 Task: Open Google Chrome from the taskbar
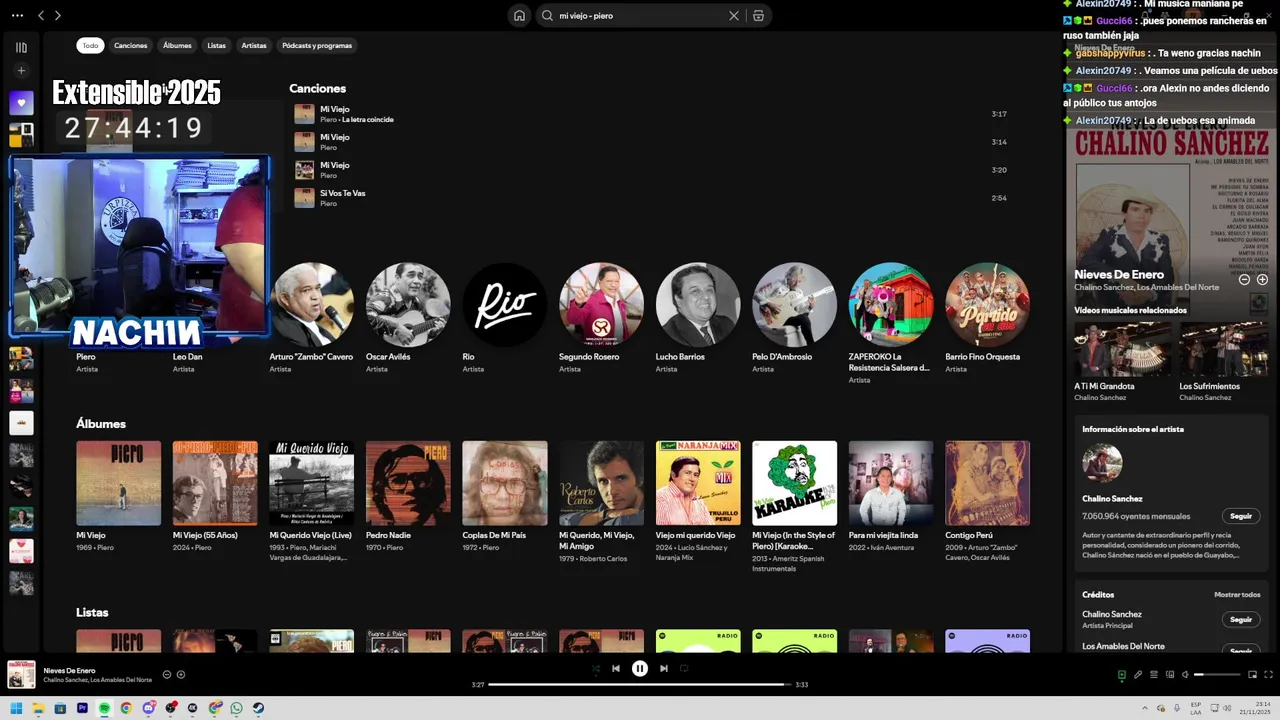(126, 708)
